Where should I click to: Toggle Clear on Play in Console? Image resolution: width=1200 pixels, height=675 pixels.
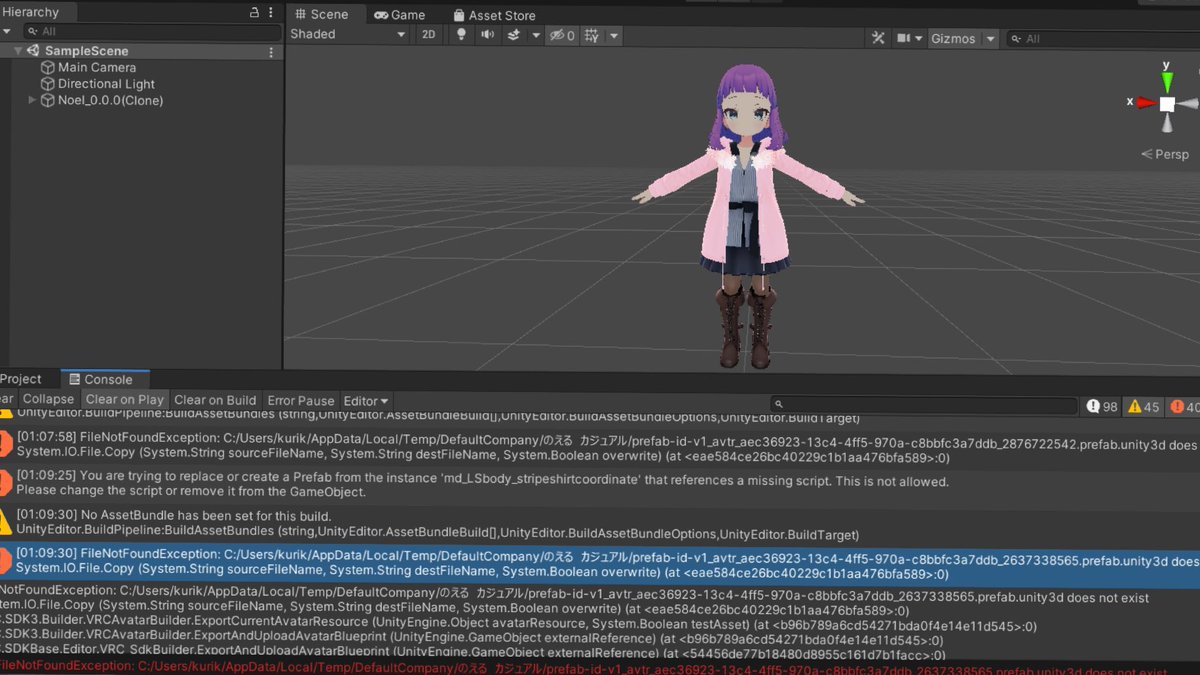(x=125, y=400)
